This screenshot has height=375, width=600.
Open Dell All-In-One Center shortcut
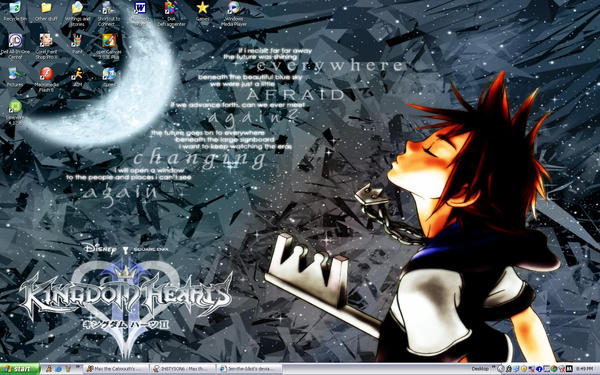click(x=15, y=46)
